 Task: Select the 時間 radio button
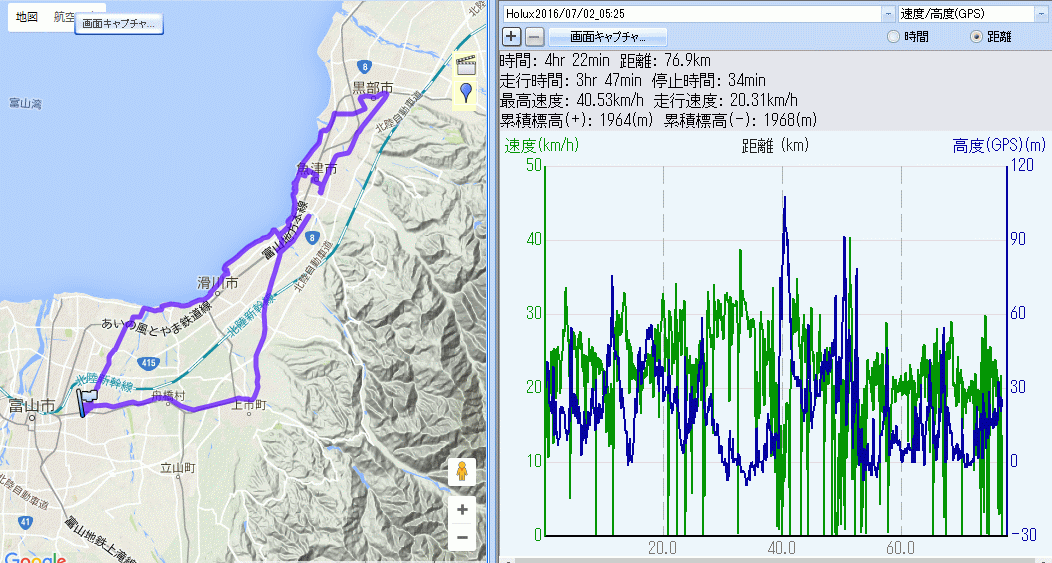(x=893, y=37)
